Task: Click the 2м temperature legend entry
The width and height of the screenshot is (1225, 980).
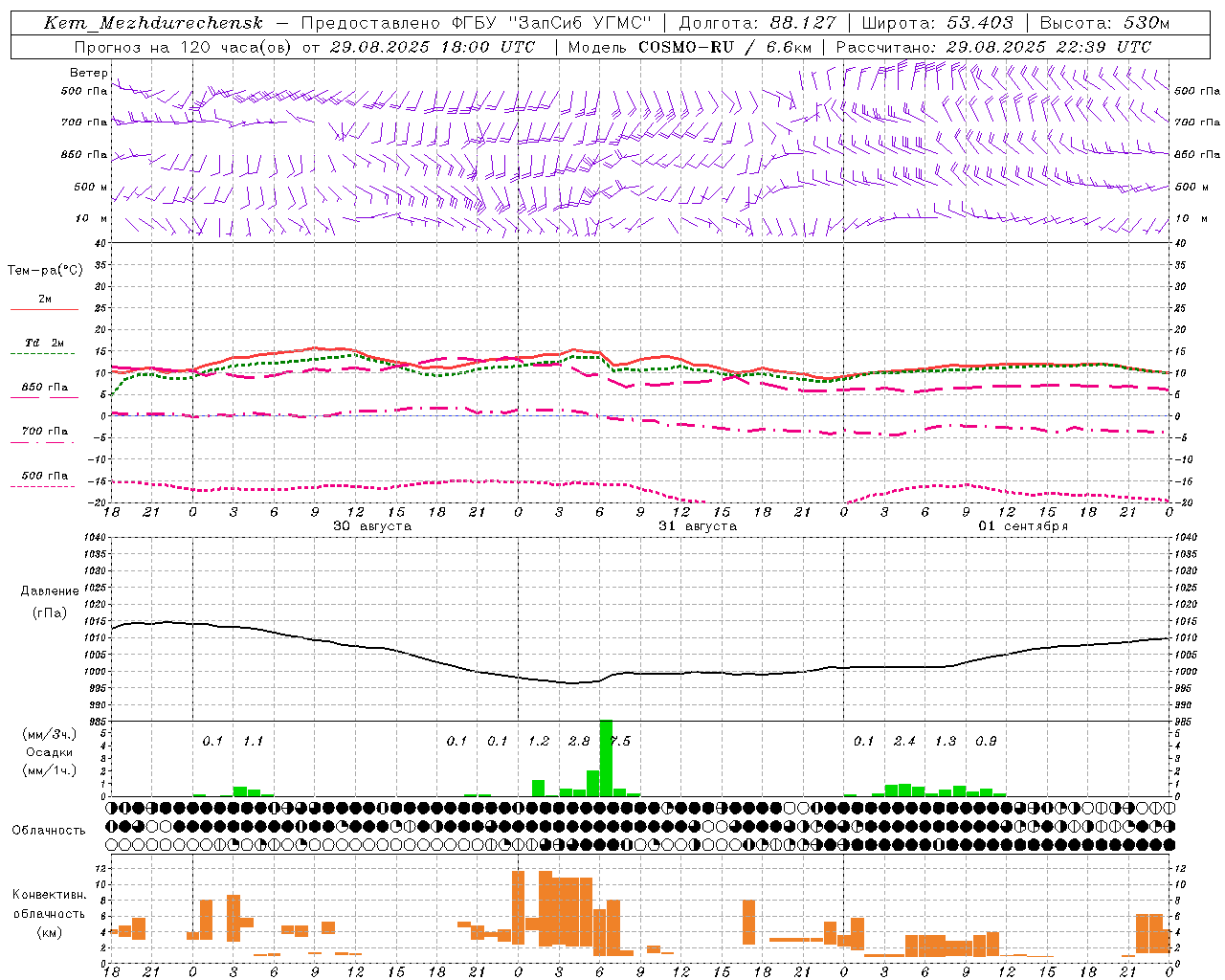Action: click(45, 300)
